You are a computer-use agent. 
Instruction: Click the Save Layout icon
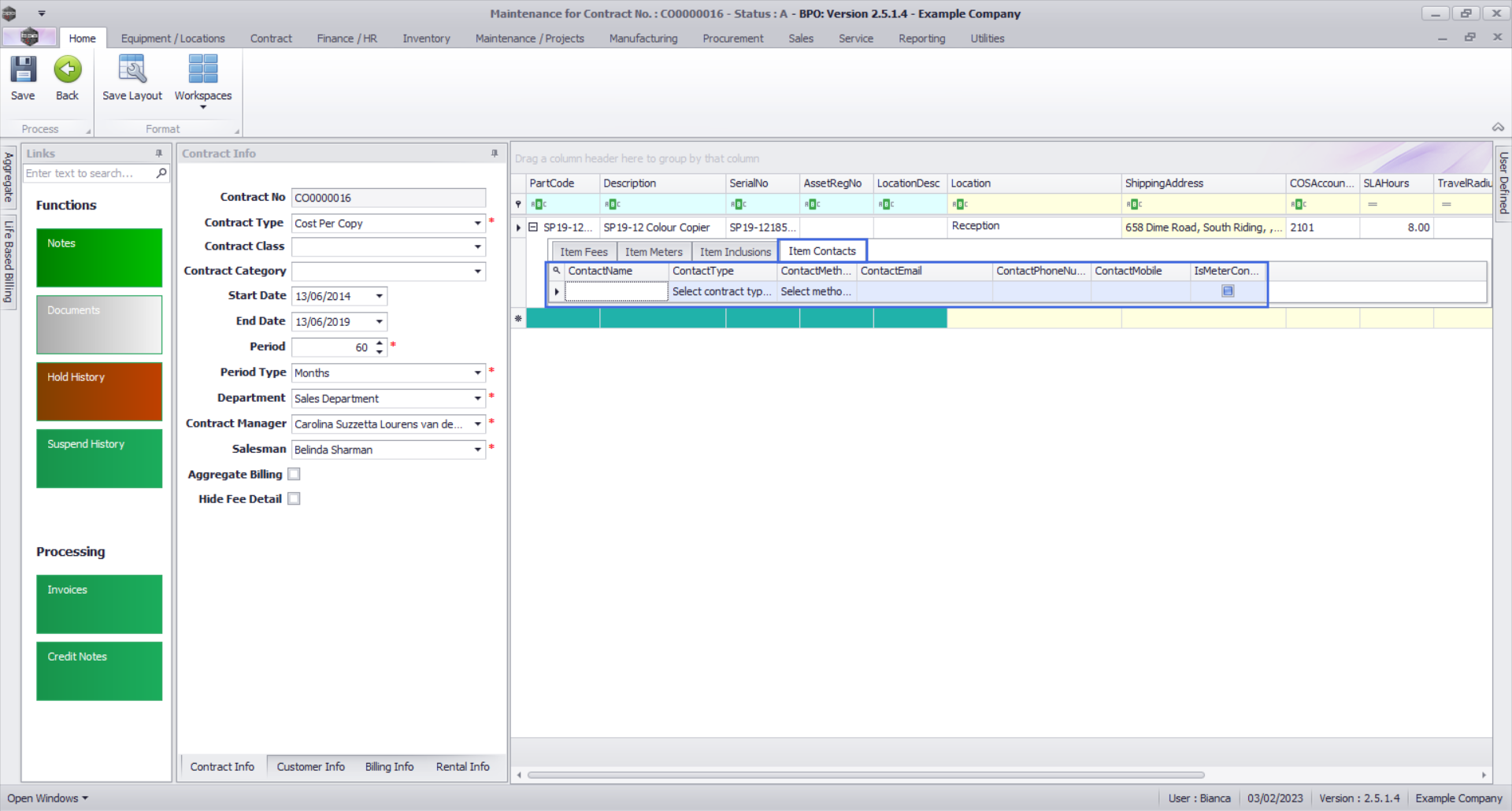pos(132,70)
